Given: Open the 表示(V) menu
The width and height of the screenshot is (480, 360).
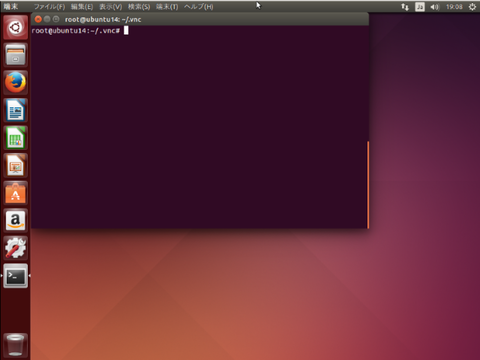Looking at the screenshot, I should [111, 7].
